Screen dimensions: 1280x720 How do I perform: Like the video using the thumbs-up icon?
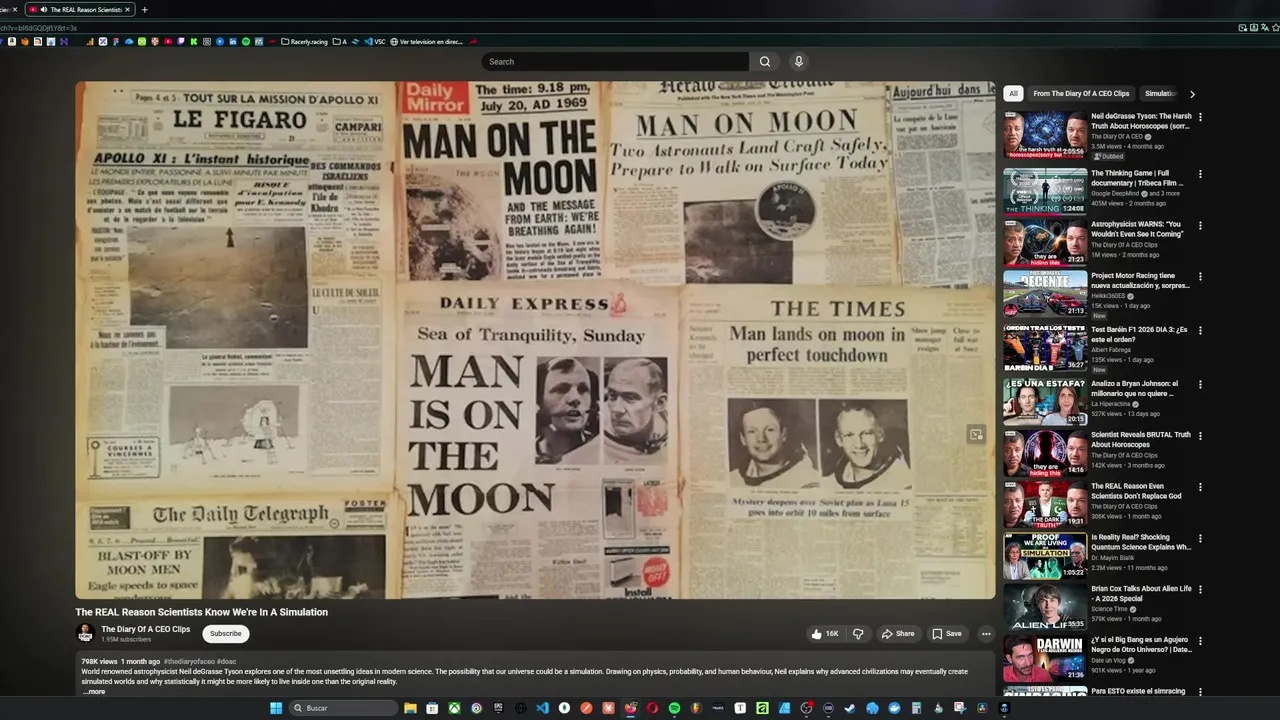coord(825,634)
